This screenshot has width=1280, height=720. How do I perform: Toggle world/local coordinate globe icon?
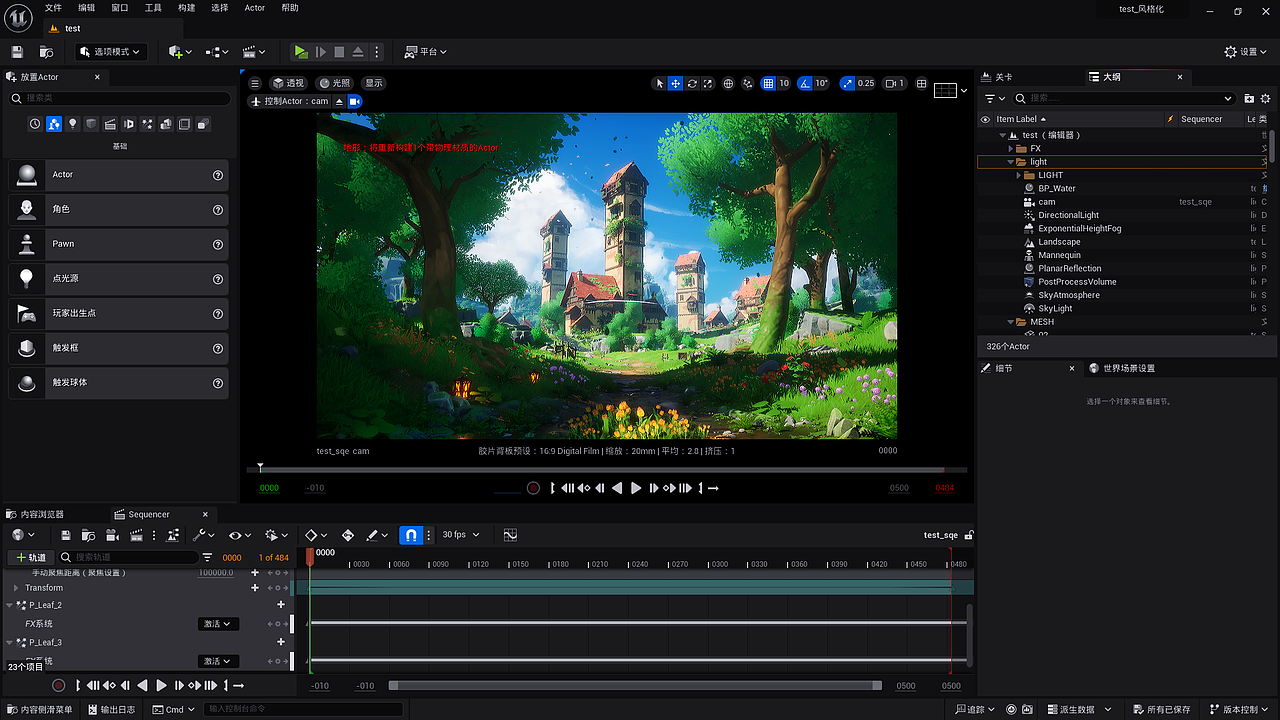pyautogui.click(x=729, y=84)
